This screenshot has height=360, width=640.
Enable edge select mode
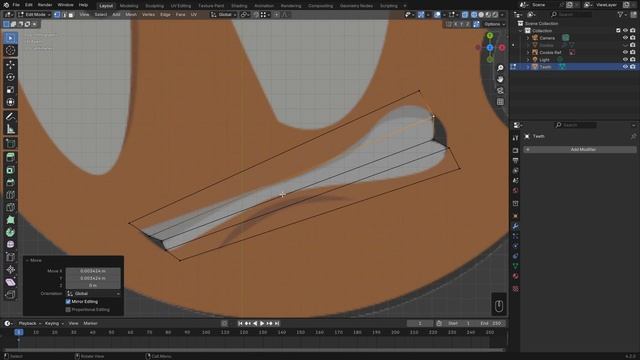64,15
